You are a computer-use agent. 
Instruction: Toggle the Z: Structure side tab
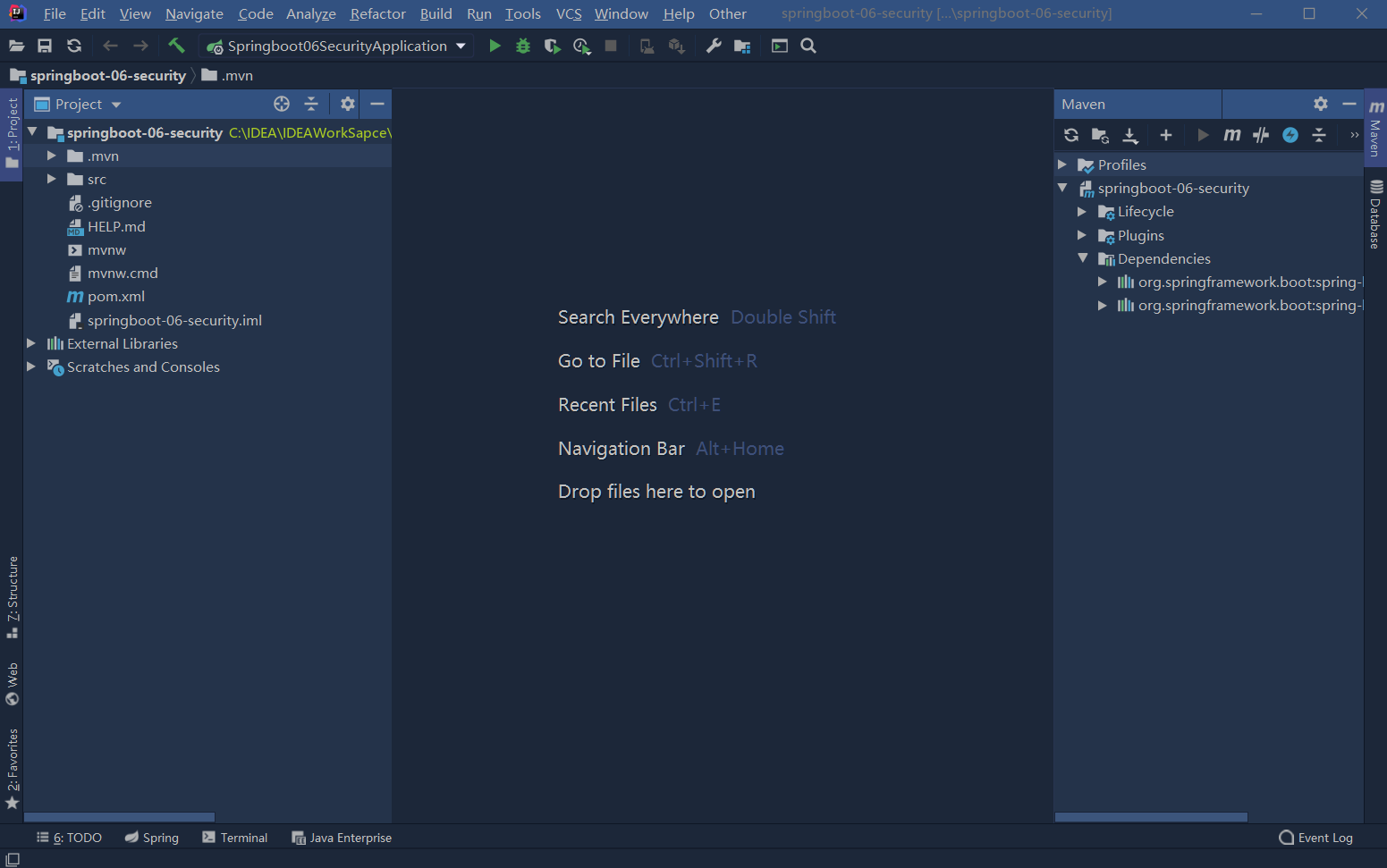pos(12,597)
